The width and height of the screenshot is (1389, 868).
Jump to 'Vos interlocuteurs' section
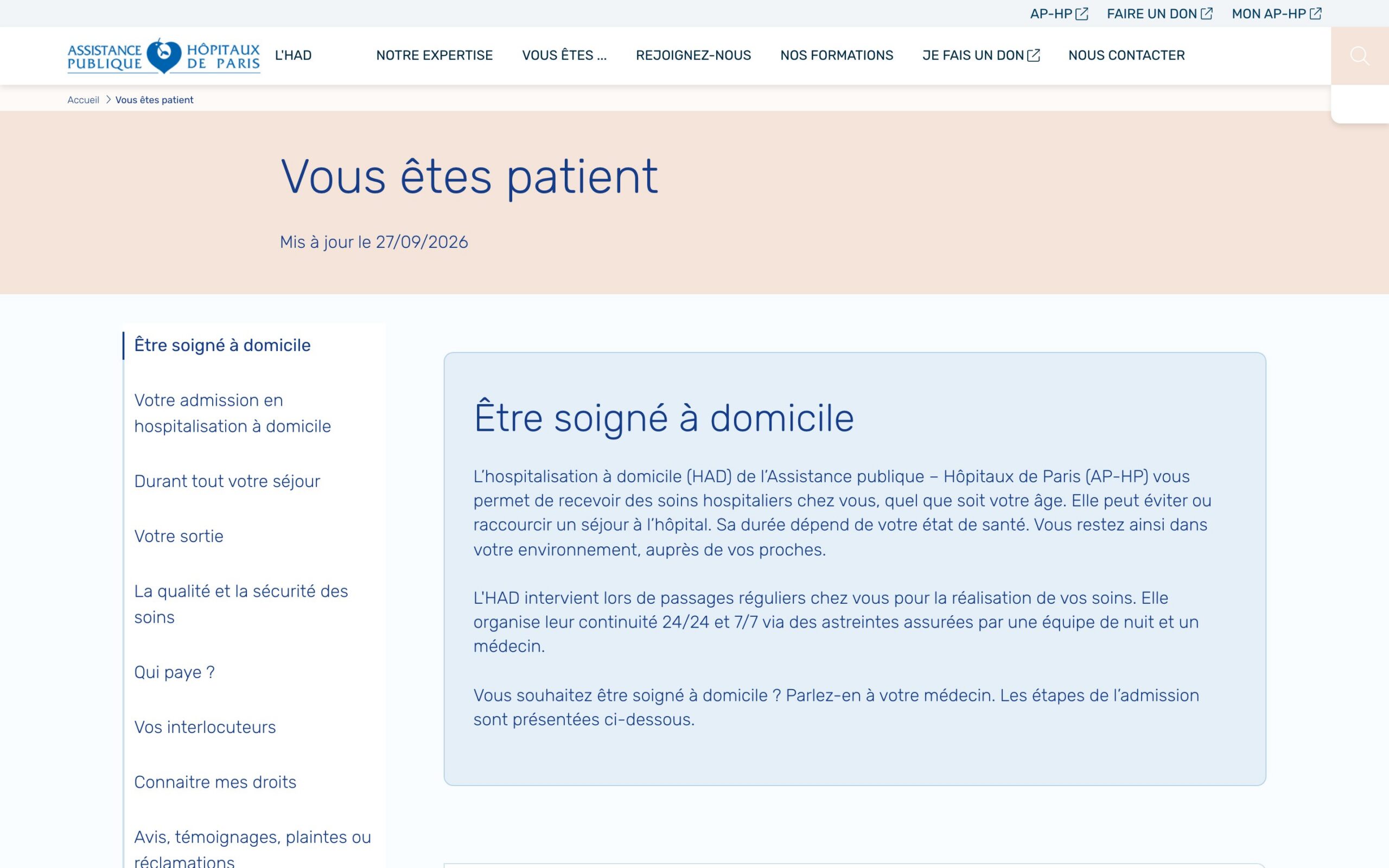point(205,727)
